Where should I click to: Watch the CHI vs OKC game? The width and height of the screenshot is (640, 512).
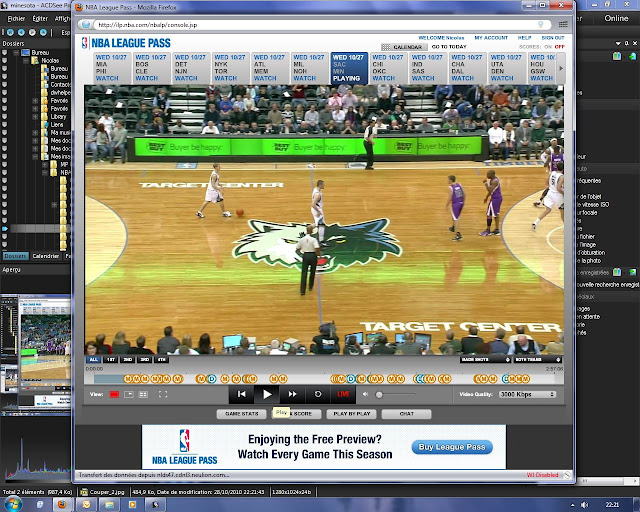[387, 68]
